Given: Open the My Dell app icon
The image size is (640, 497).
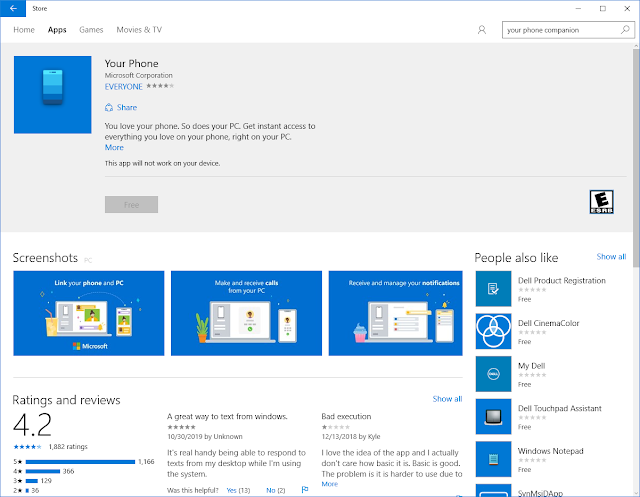Looking at the screenshot, I should (493, 374).
